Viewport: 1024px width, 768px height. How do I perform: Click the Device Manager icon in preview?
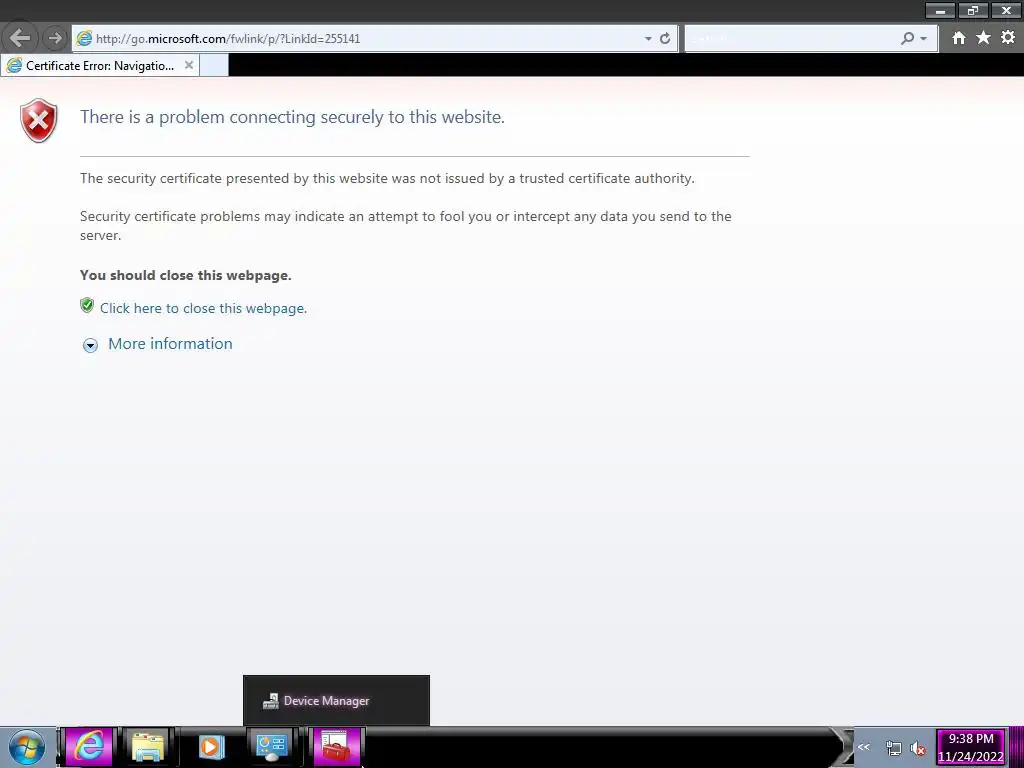[x=270, y=701]
